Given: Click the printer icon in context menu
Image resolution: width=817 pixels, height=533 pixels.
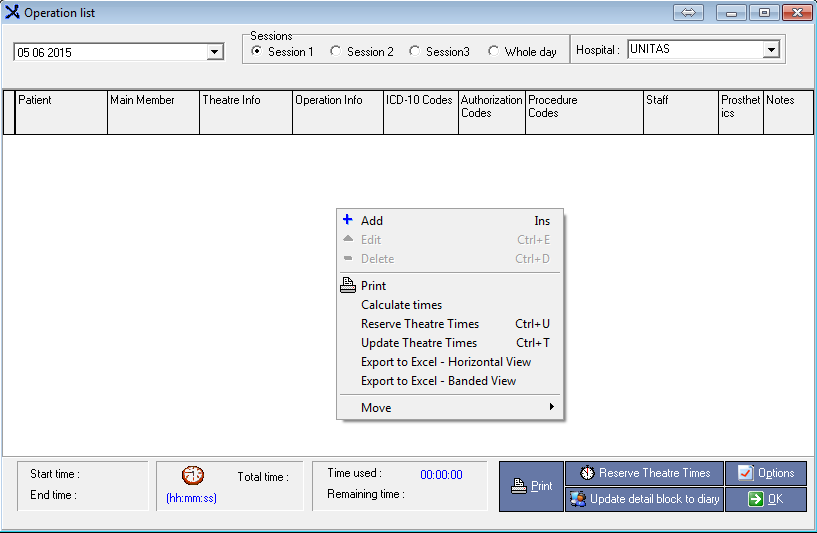Looking at the screenshot, I should [347, 285].
